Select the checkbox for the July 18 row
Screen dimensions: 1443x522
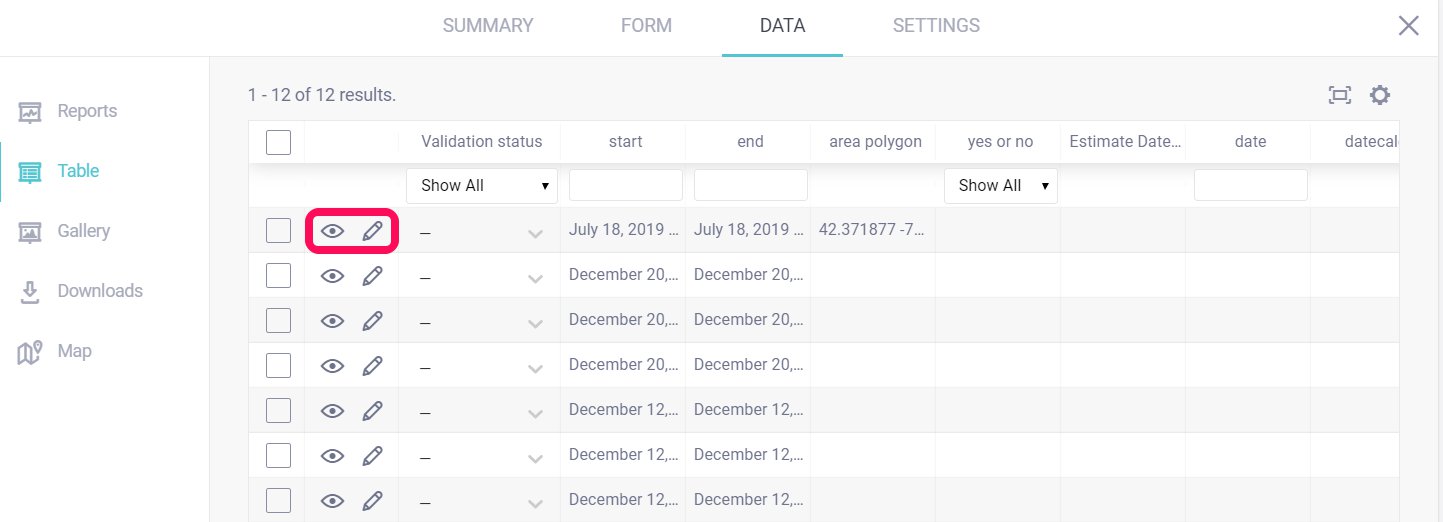[278, 231]
